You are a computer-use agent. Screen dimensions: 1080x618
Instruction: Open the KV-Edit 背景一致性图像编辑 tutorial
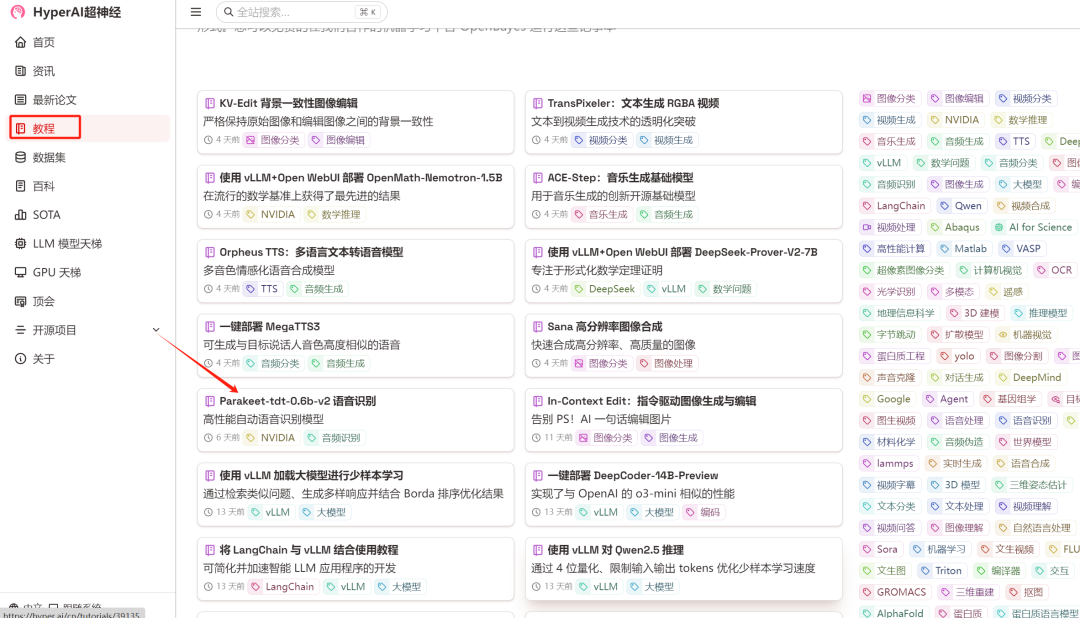click(288, 103)
